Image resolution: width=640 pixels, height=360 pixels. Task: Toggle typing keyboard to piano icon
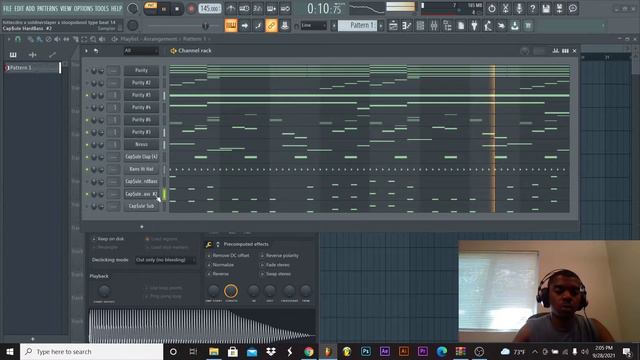point(231,26)
